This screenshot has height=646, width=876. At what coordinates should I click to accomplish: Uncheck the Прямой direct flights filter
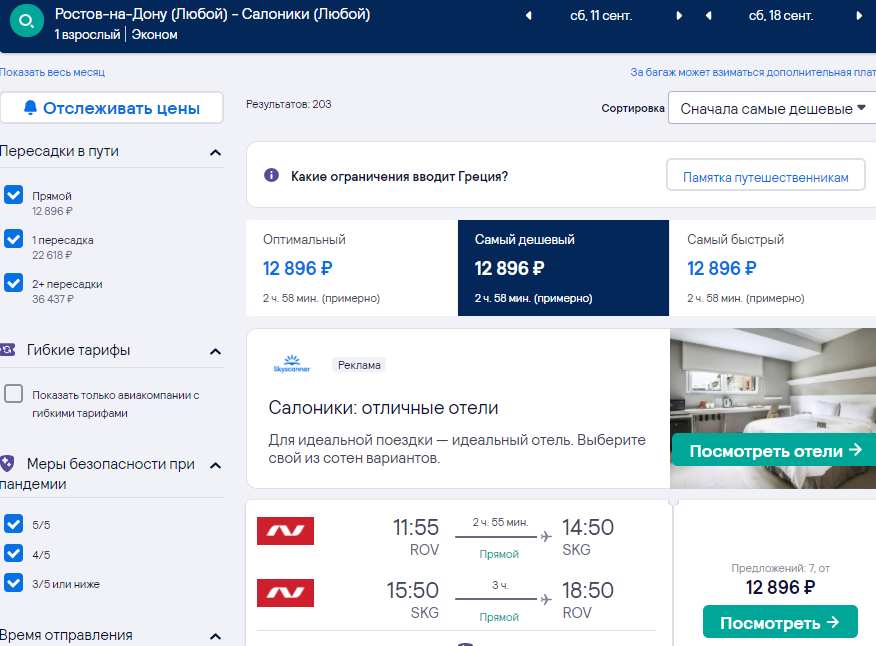coord(13,194)
